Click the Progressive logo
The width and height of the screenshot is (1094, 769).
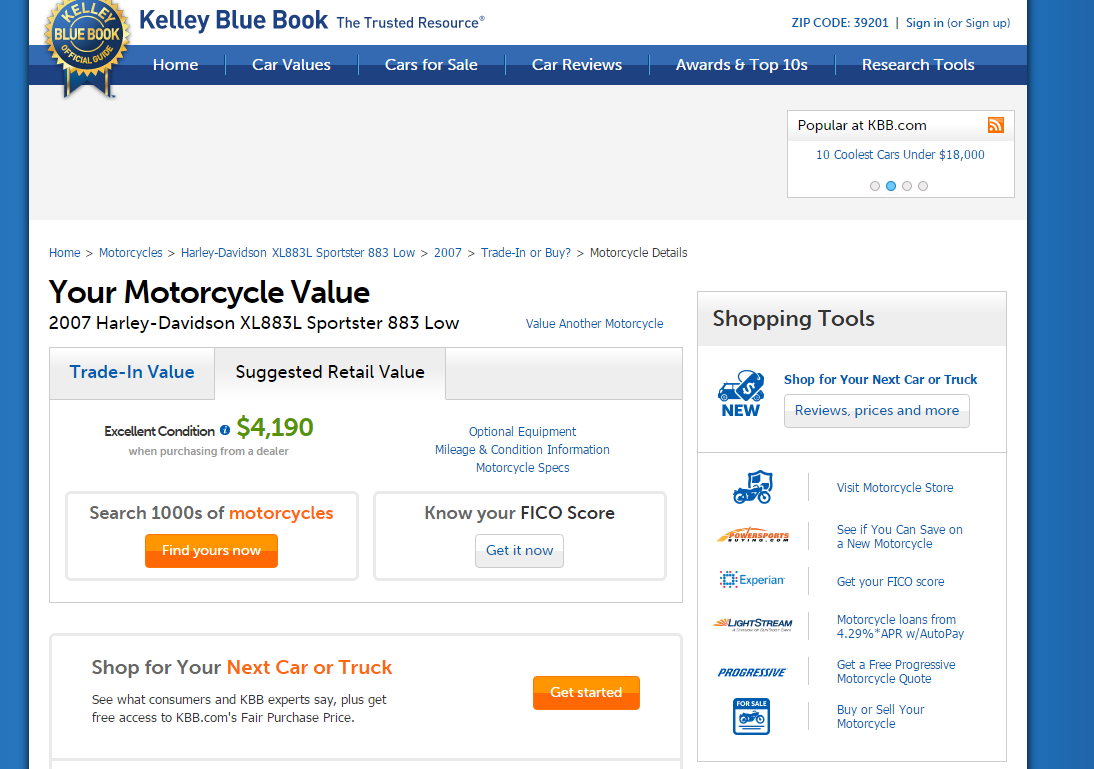coord(752,672)
